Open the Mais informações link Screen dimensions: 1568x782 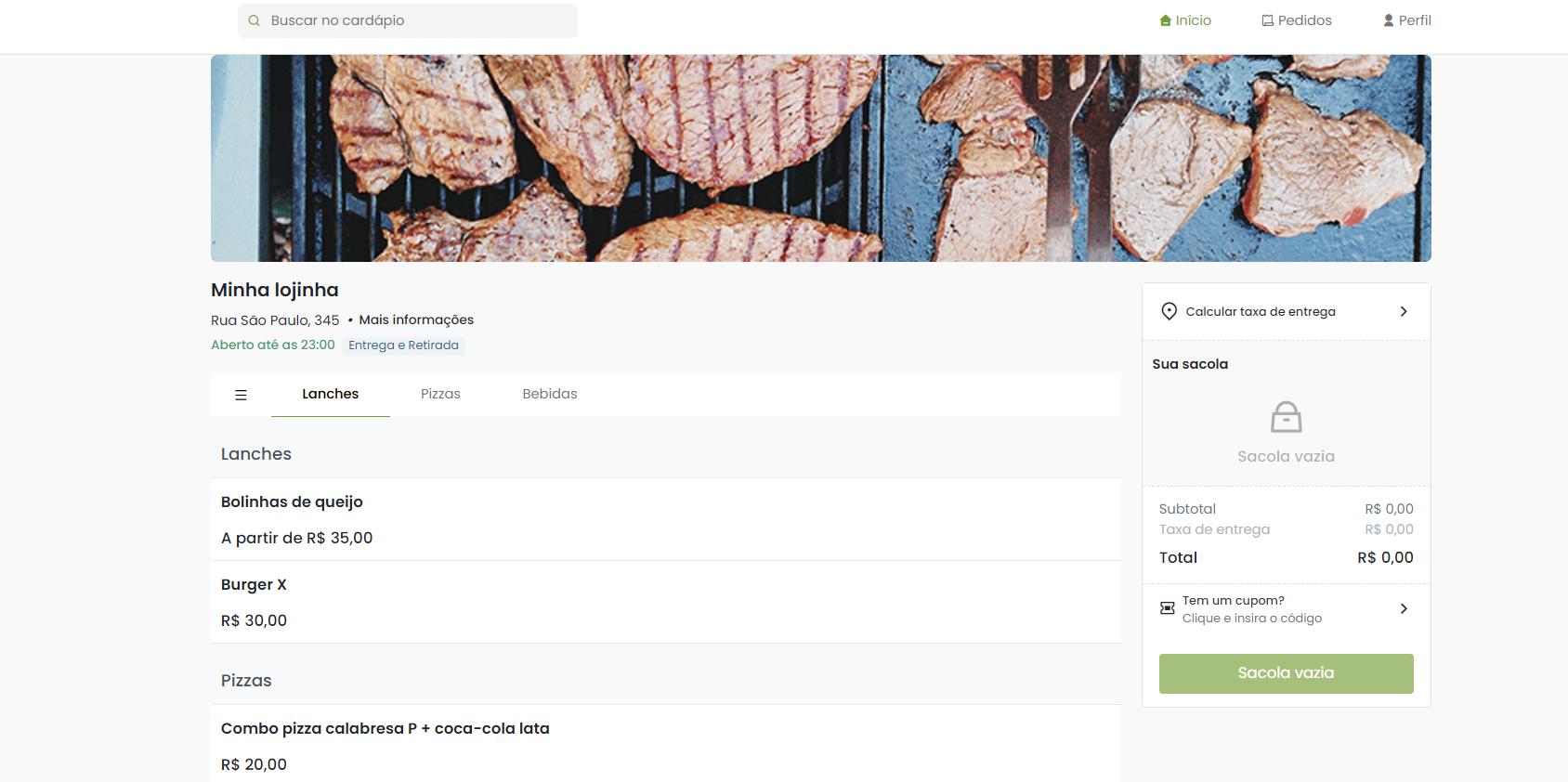(x=416, y=319)
